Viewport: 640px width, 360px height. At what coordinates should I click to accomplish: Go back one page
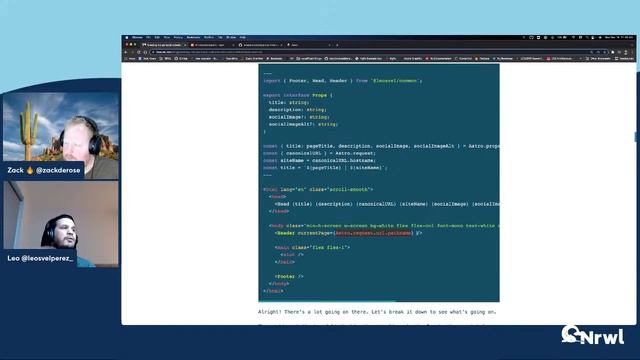point(125,52)
